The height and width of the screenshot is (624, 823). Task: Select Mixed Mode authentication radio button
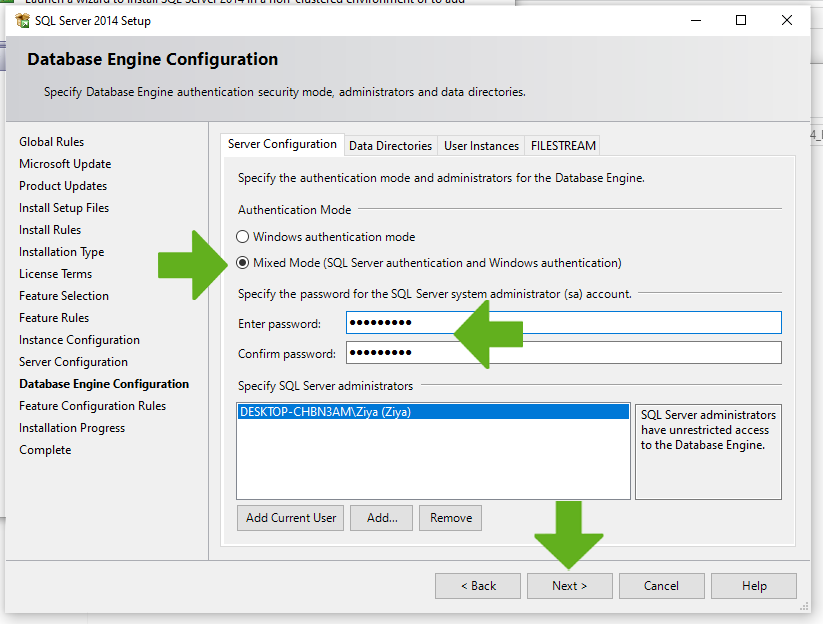[x=241, y=263]
